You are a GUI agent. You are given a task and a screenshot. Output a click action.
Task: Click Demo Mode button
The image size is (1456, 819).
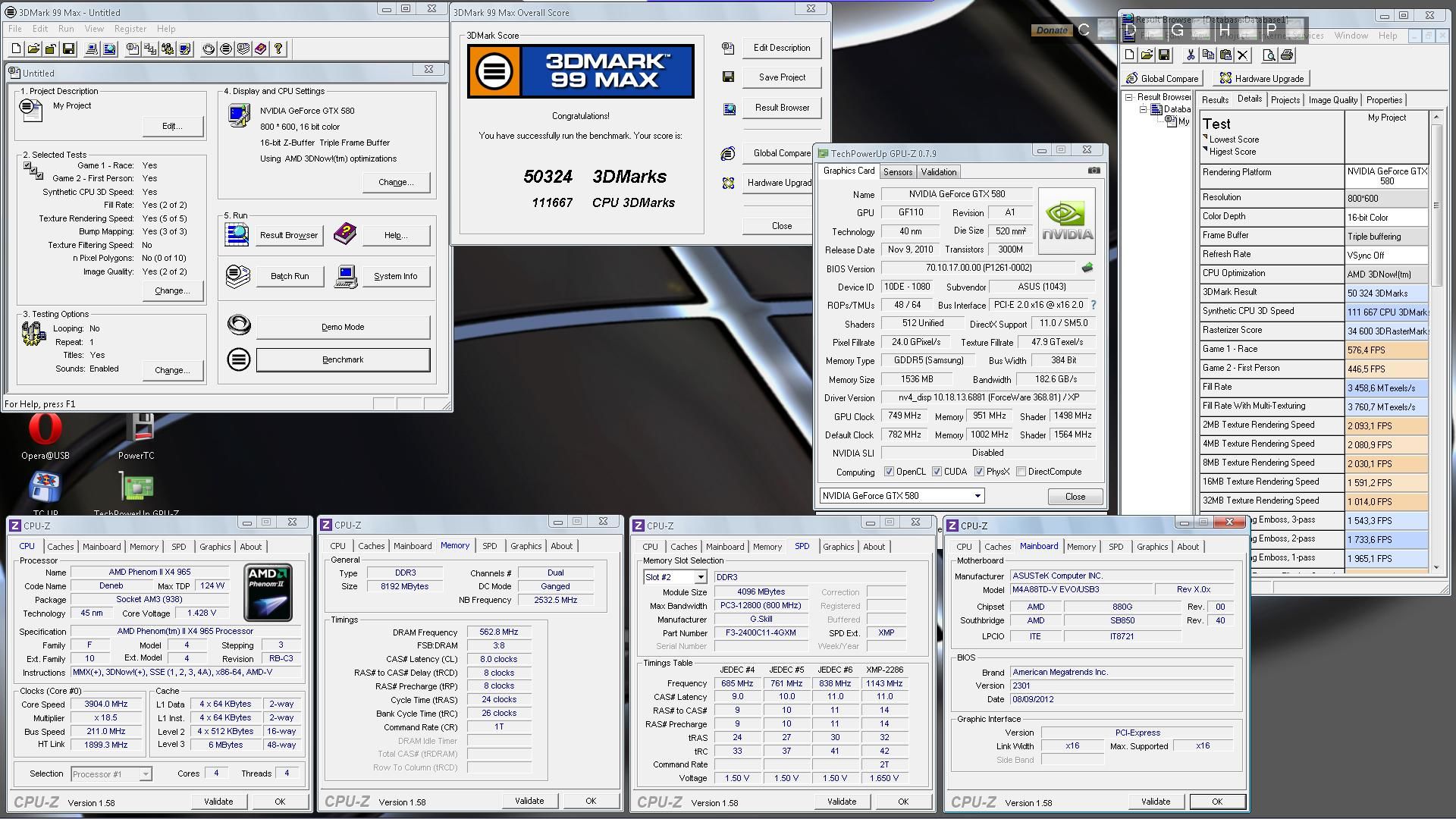343,327
